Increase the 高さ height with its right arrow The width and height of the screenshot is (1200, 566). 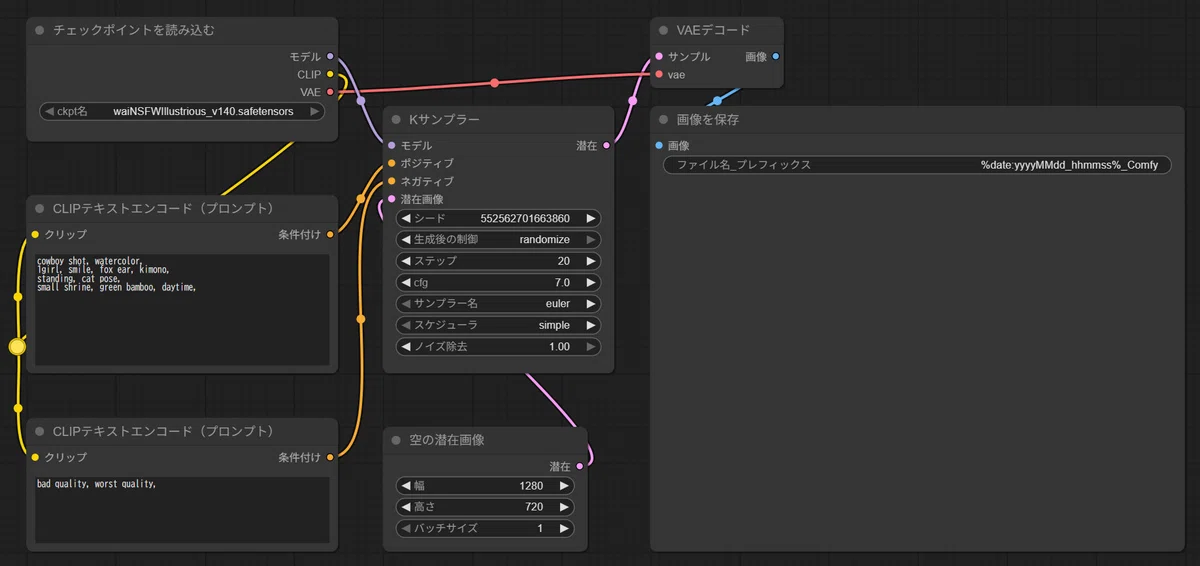pyautogui.click(x=564, y=507)
